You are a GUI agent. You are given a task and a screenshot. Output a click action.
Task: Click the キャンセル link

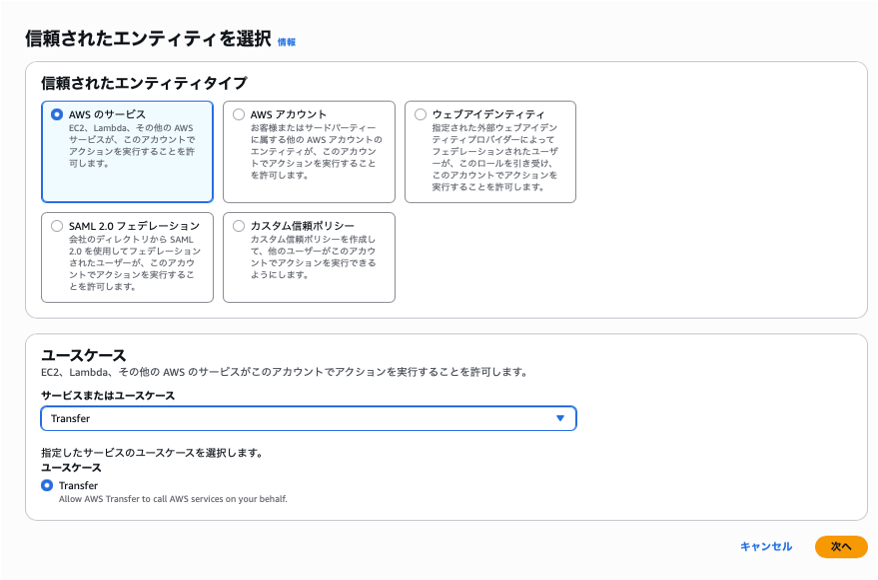click(x=766, y=546)
